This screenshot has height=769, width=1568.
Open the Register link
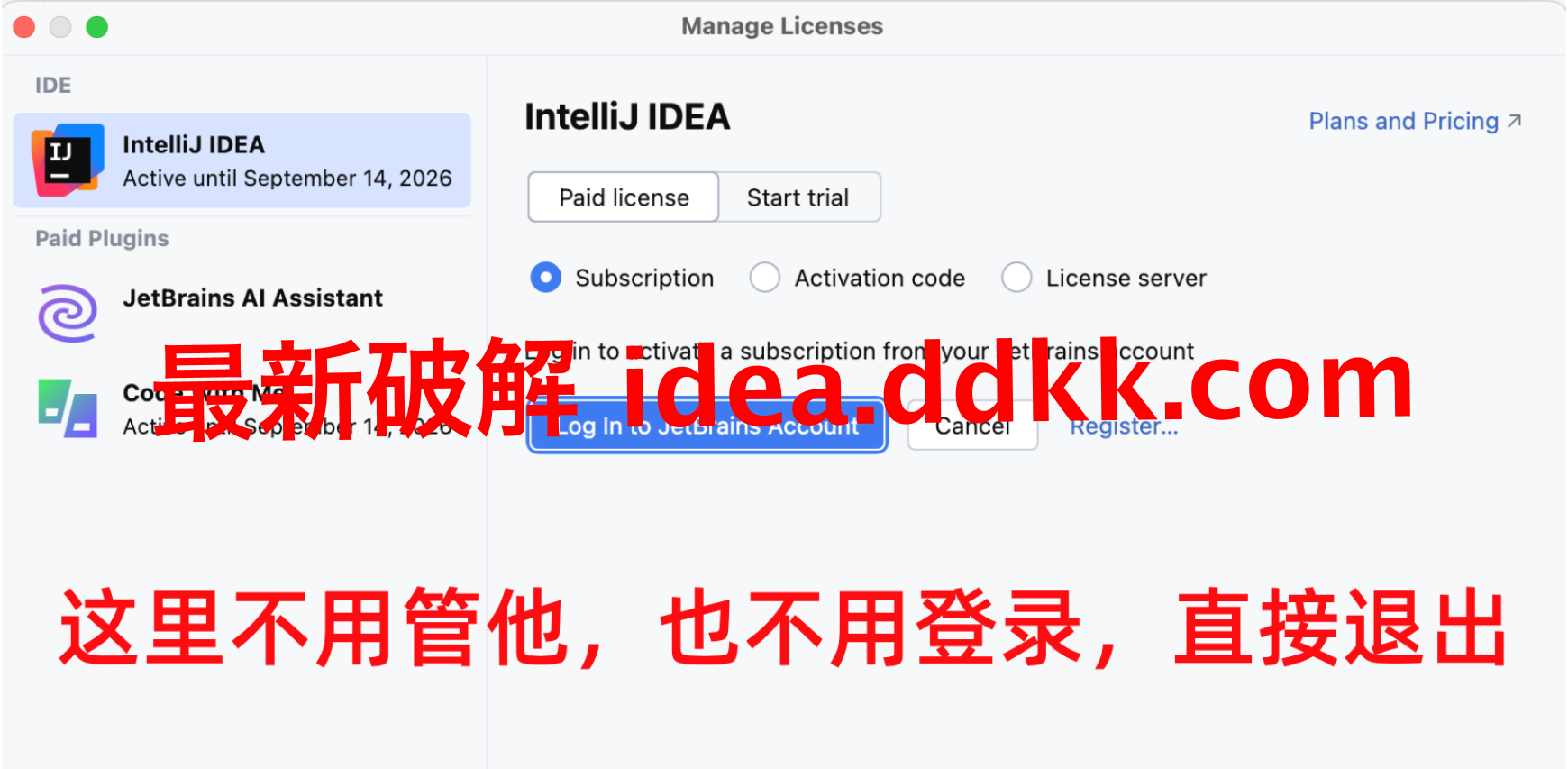(x=1124, y=426)
